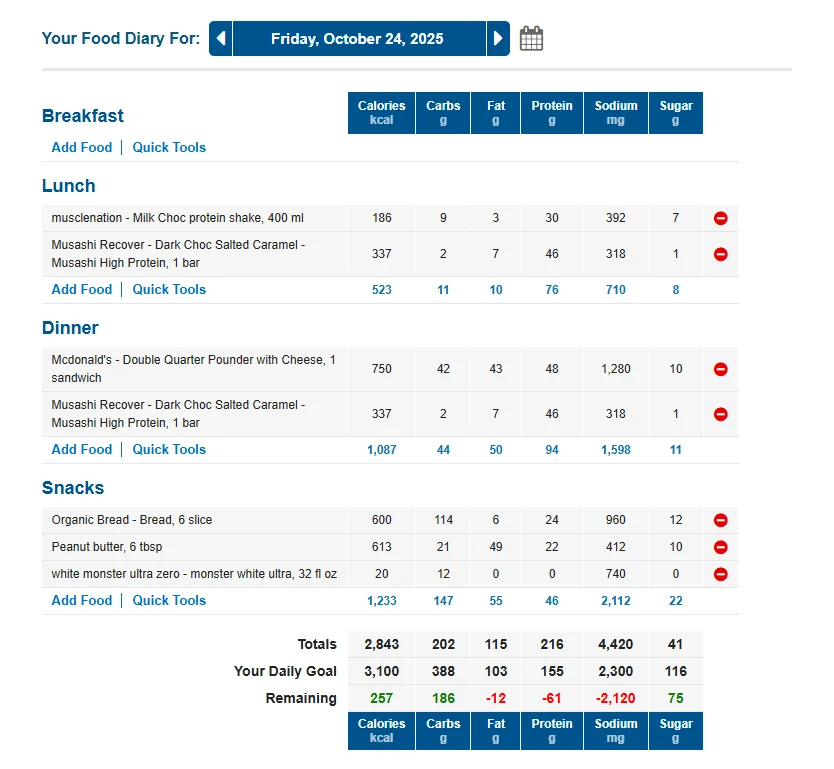Remove Organic Bread entry
The image size is (834, 769).
tap(720, 520)
